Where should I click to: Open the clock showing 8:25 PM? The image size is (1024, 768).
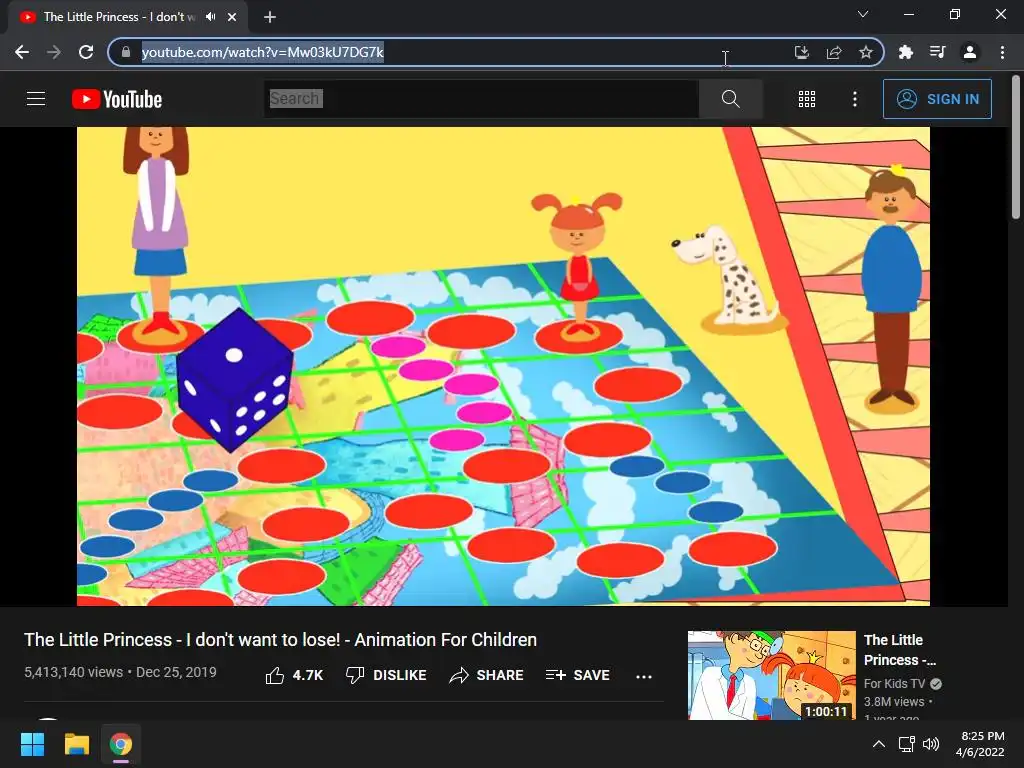coord(982,744)
